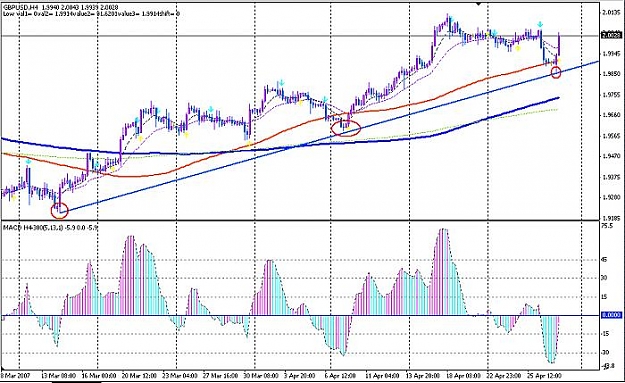Click the 1.9565 price axis label
This screenshot has height=383, width=625.
612,136
